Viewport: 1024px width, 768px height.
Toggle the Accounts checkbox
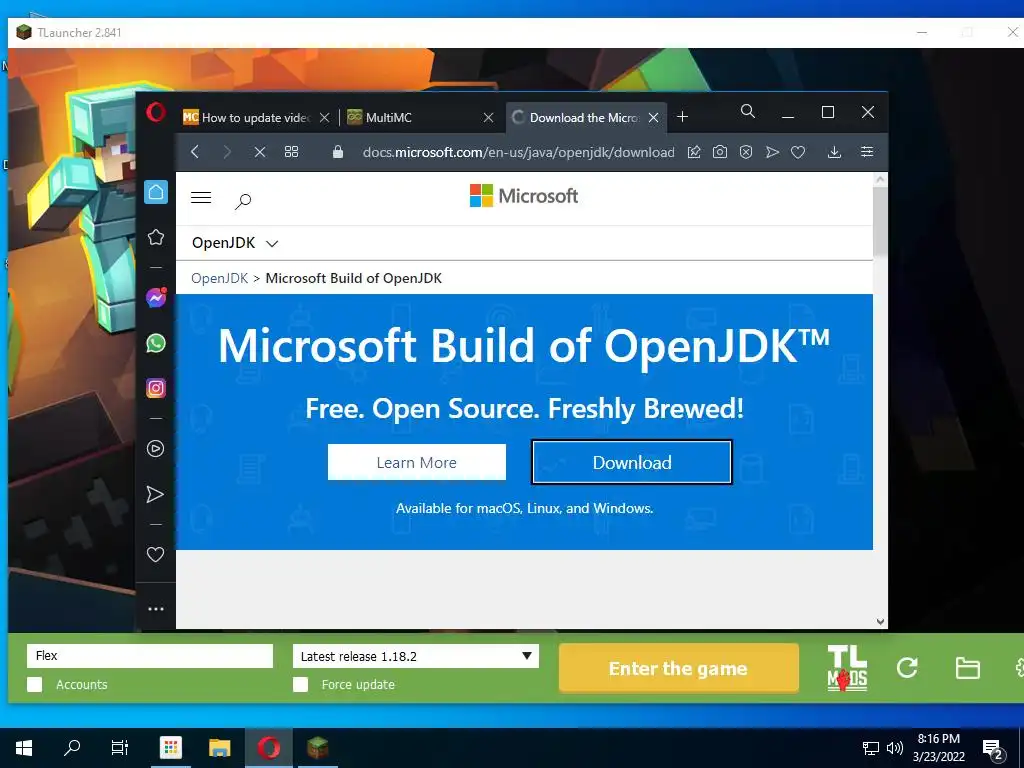35,684
